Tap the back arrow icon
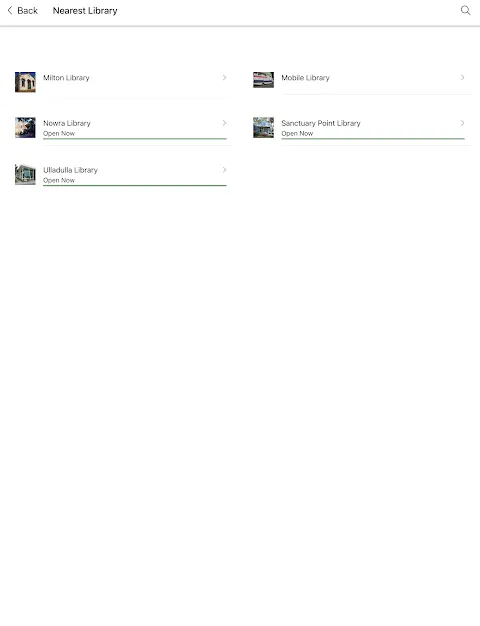This screenshot has width=480, height=626. pos(10,10)
